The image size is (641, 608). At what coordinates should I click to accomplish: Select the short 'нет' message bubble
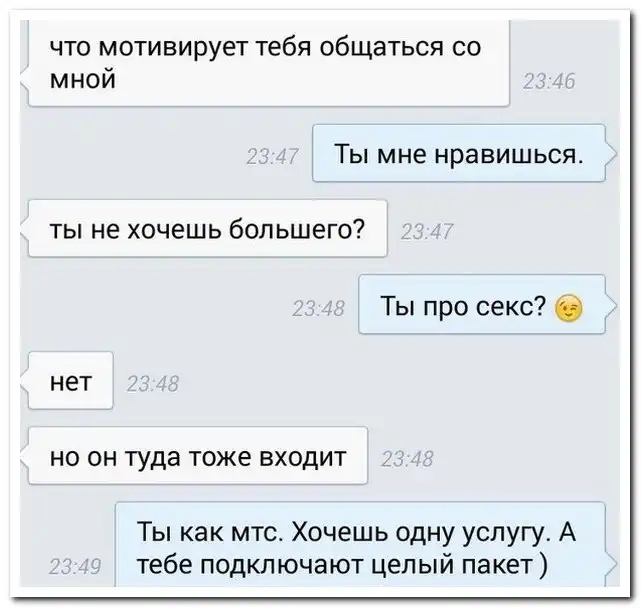click(x=70, y=381)
